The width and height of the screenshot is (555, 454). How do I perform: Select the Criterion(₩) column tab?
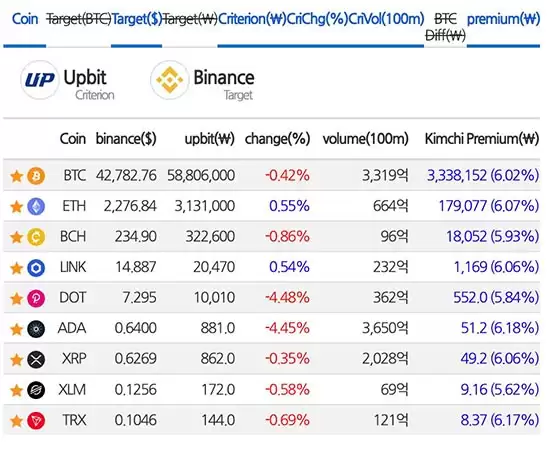point(252,19)
